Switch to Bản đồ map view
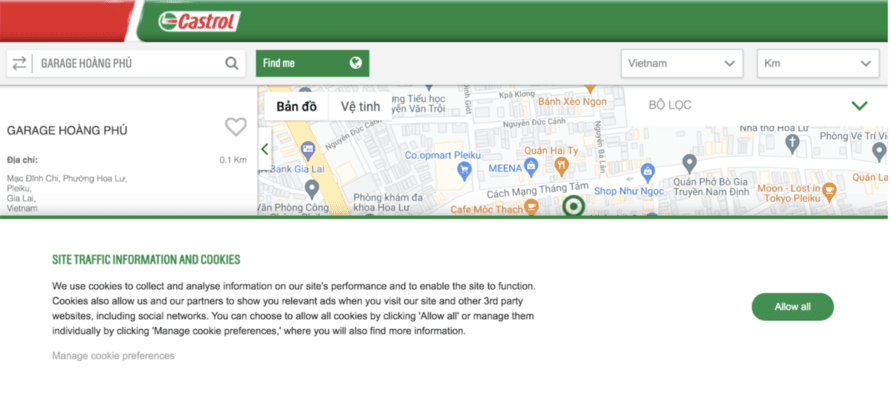 click(297, 106)
